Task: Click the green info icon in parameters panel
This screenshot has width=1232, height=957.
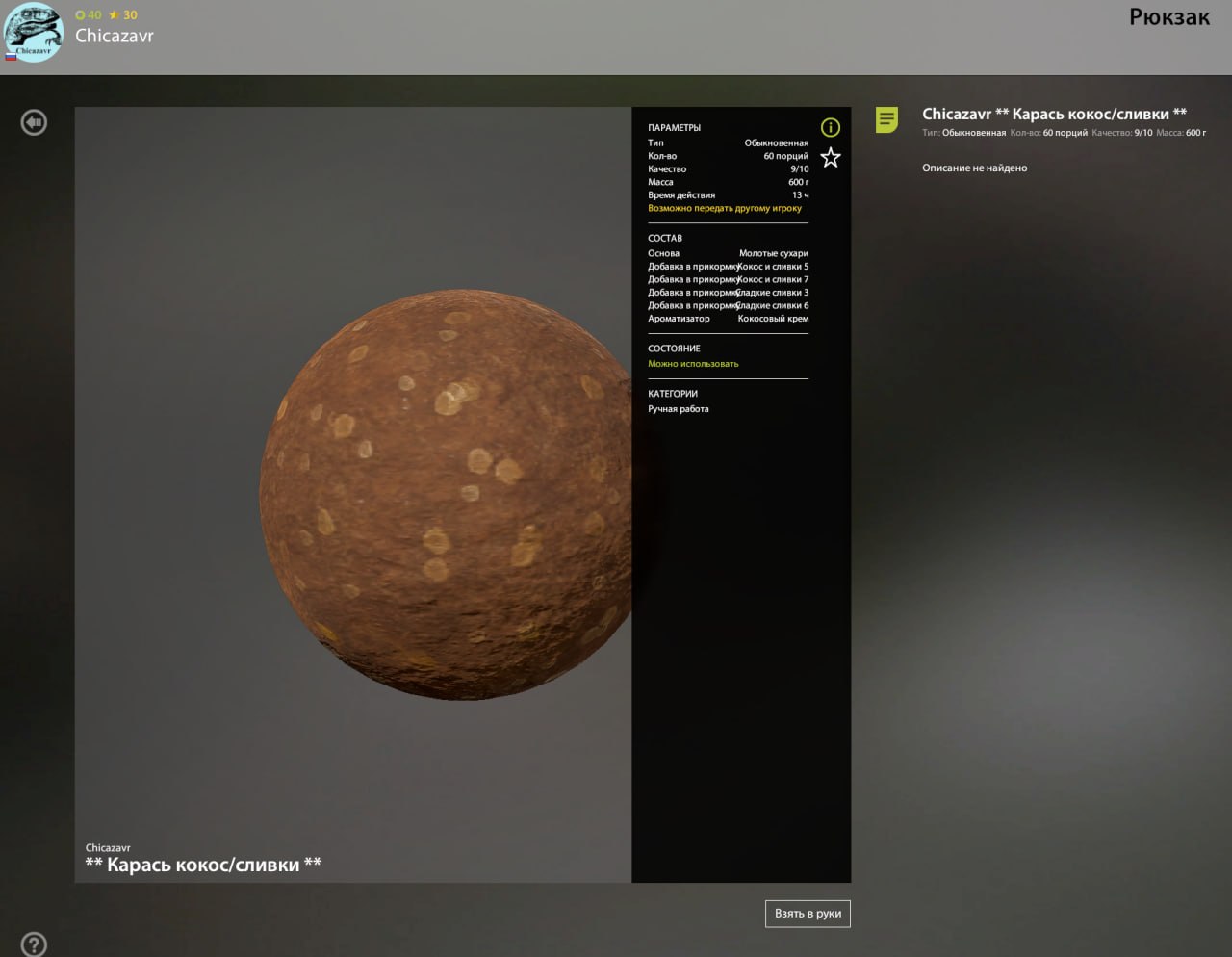Action: [x=830, y=128]
